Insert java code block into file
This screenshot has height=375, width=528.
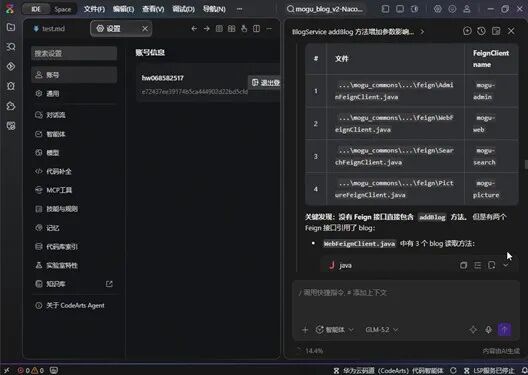pyautogui.click(x=492, y=265)
